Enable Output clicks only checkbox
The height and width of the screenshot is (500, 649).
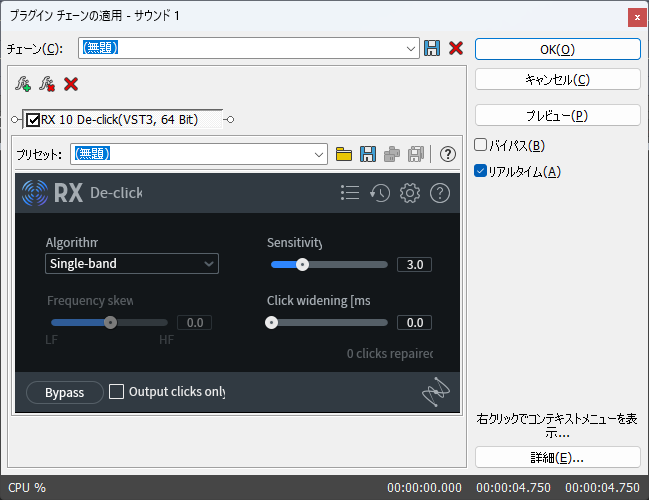click(116, 392)
